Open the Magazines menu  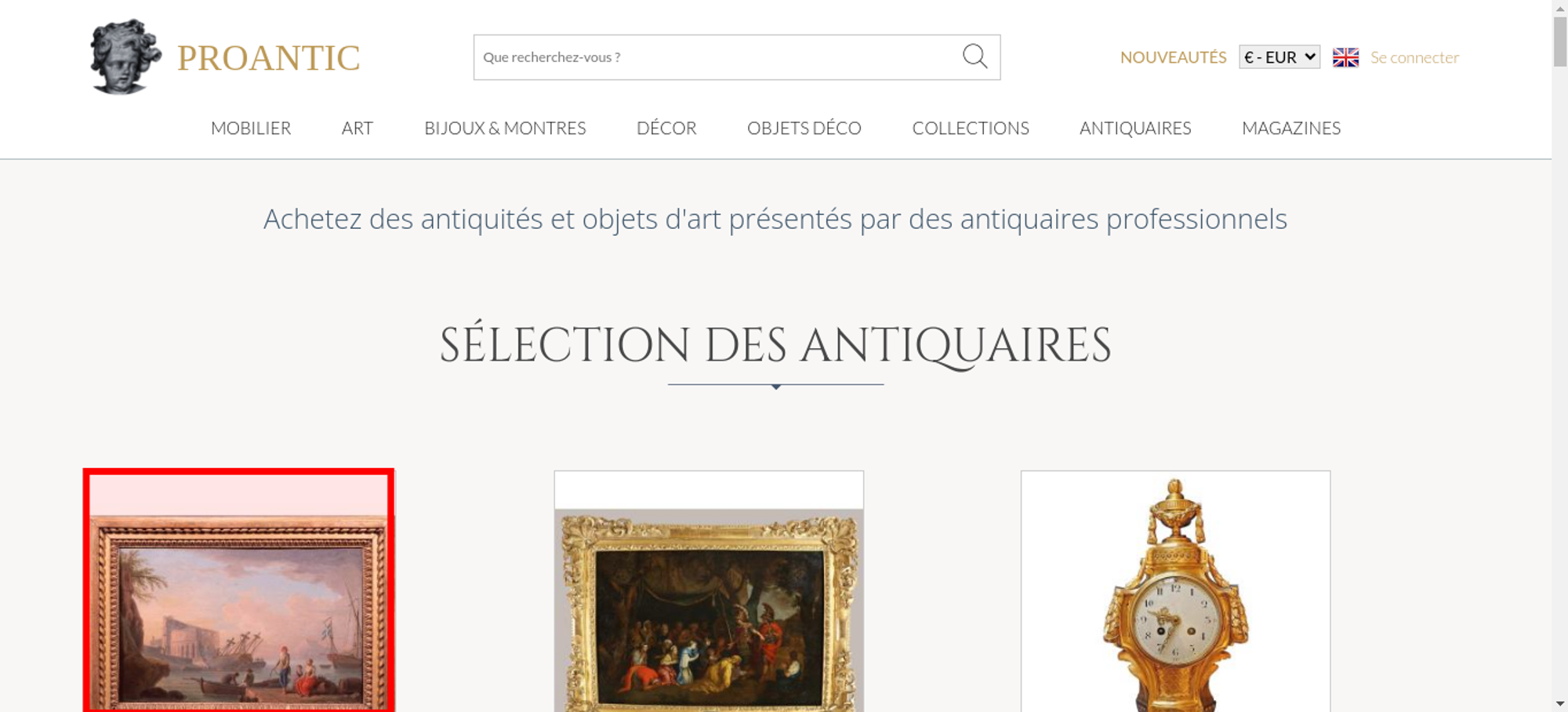pos(1291,128)
